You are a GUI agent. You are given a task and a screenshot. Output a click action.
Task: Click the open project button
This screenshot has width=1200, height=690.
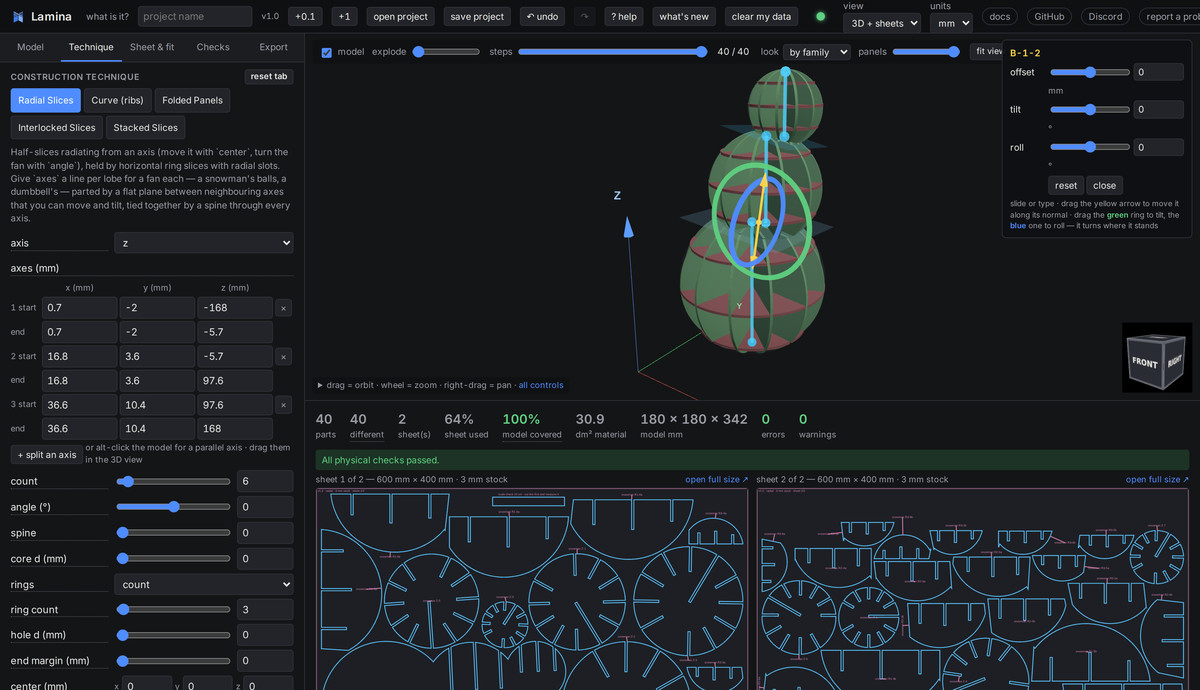[401, 16]
